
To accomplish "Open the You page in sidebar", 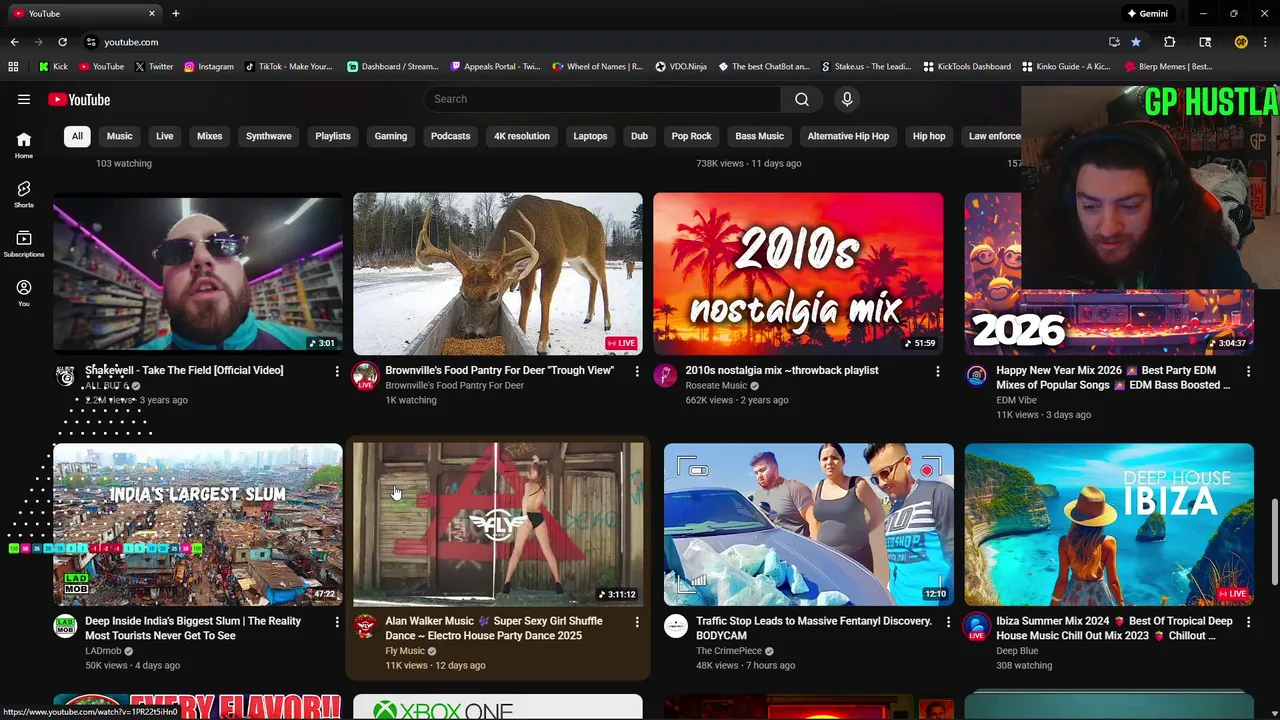I will [x=24, y=292].
